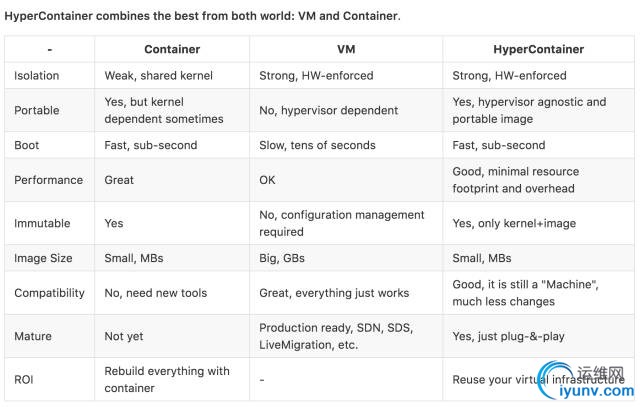Click the Container column header
The width and height of the screenshot is (640, 407).
click(172, 49)
